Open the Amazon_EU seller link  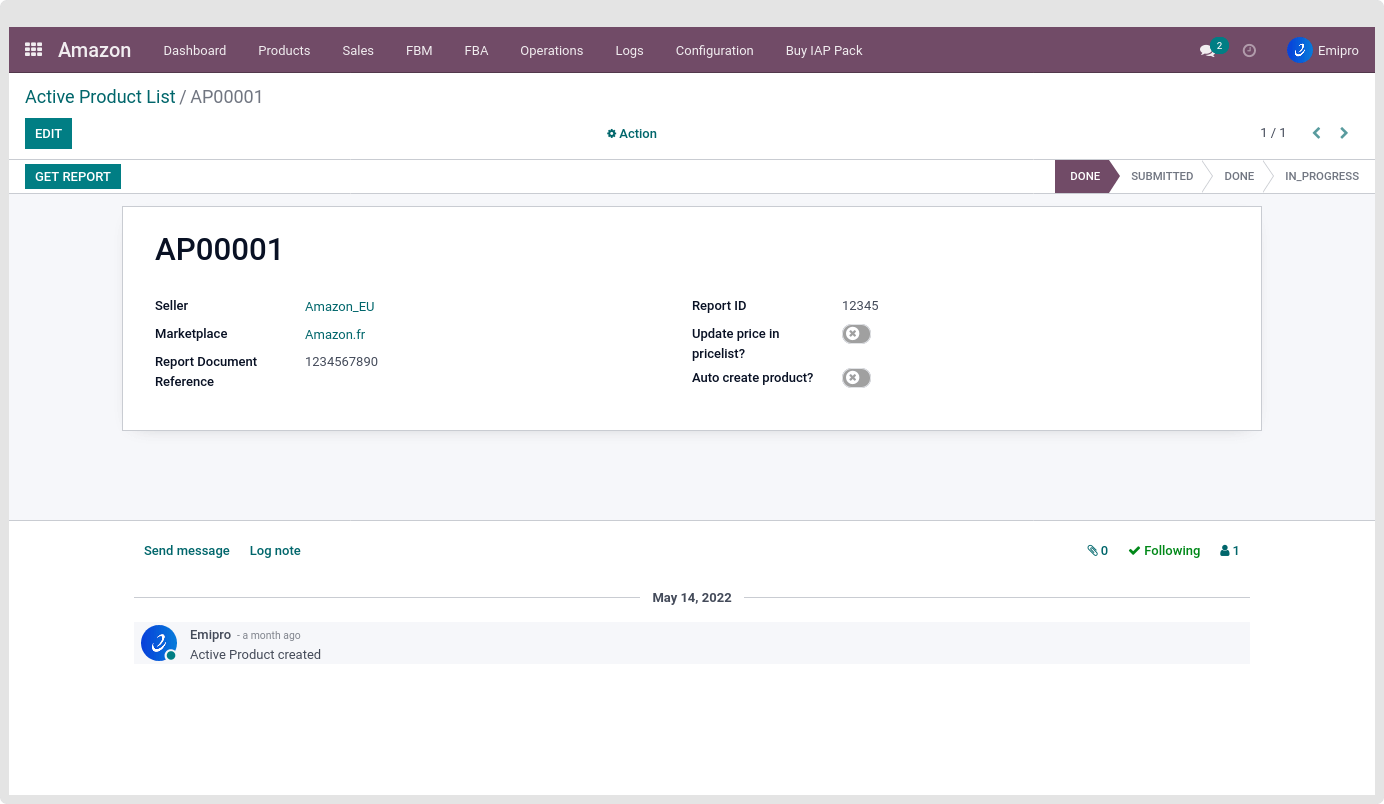(339, 307)
